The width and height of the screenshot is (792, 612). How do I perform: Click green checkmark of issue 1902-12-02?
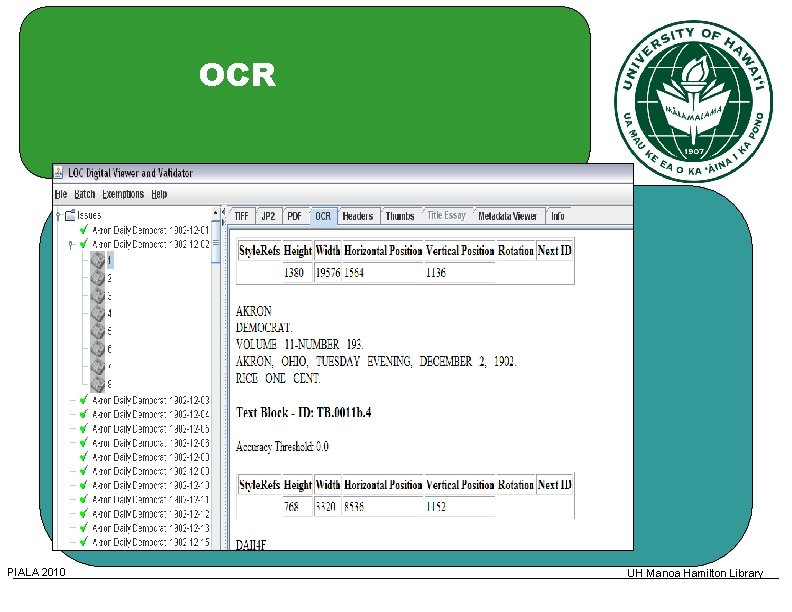pyautogui.click(x=84, y=244)
